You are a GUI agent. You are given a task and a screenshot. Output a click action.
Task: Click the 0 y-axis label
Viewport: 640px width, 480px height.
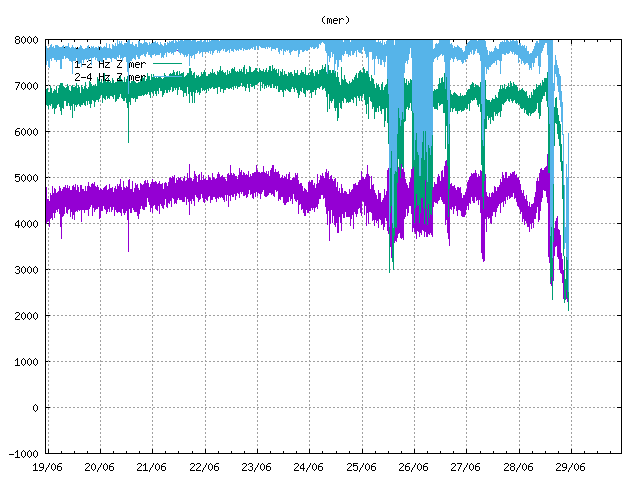coord(35,408)
